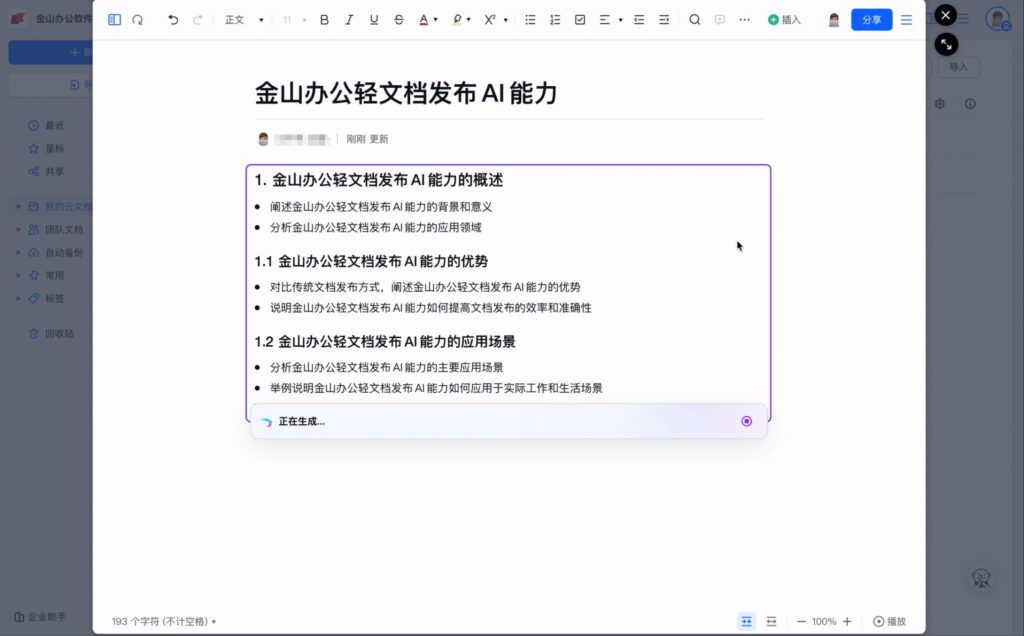1024x636 pixels.
Task: Stop the AI generation in progress
Action: pos(746,421)
